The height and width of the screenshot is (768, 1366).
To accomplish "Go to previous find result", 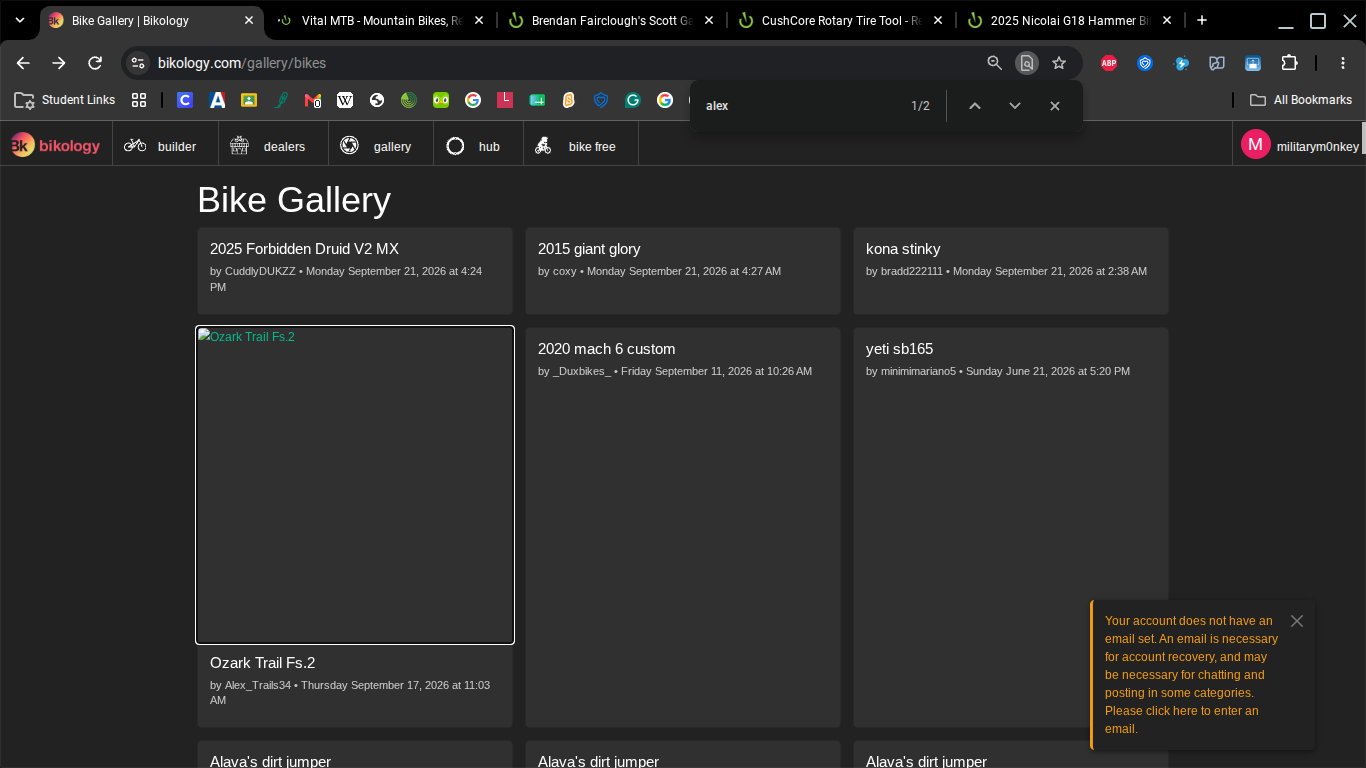I will (x=975, y=106).
